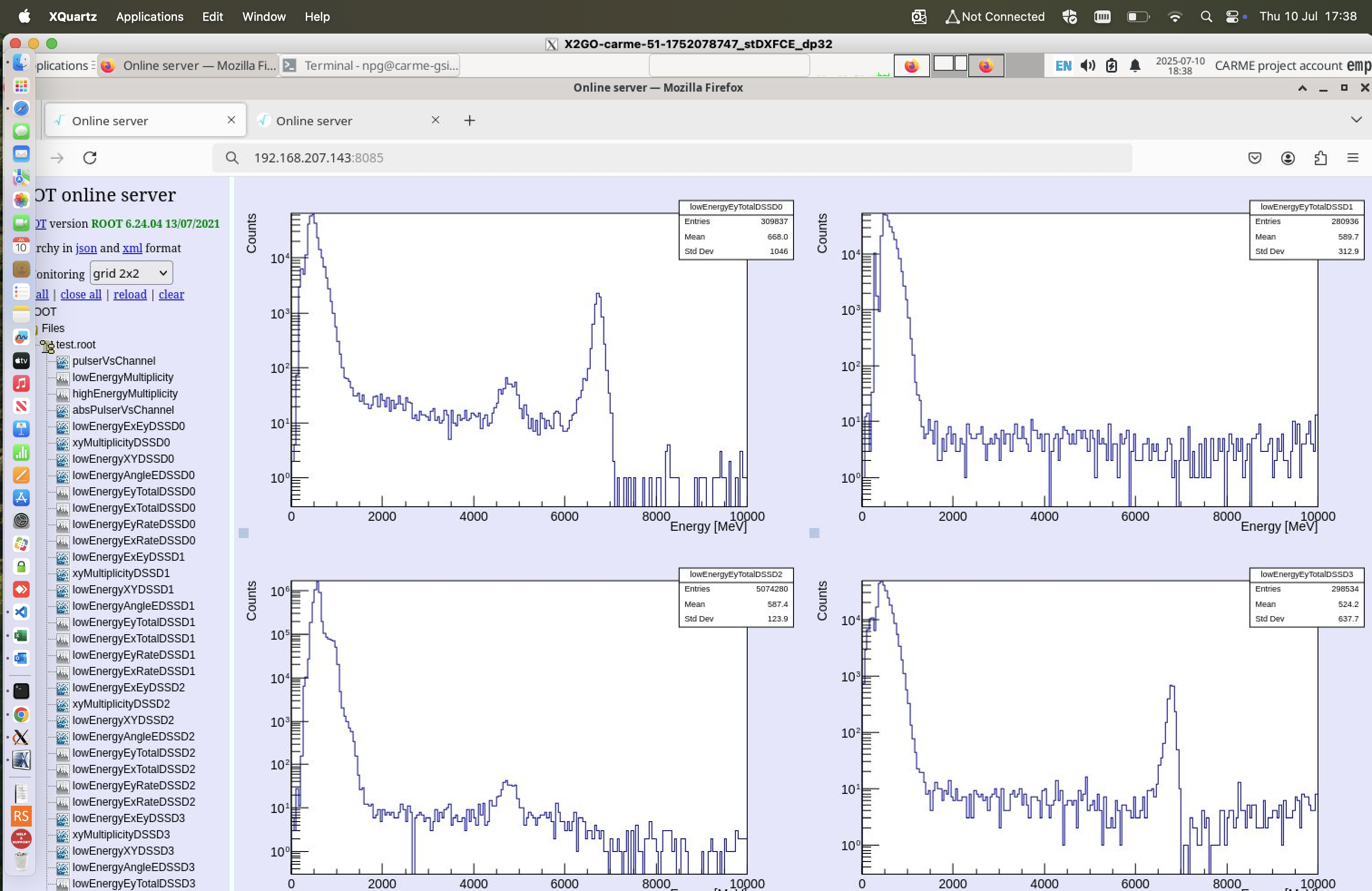This screenshot has width=1372, height=891.
Task: Click the notification bell in panel
Action: (1135, 66)
